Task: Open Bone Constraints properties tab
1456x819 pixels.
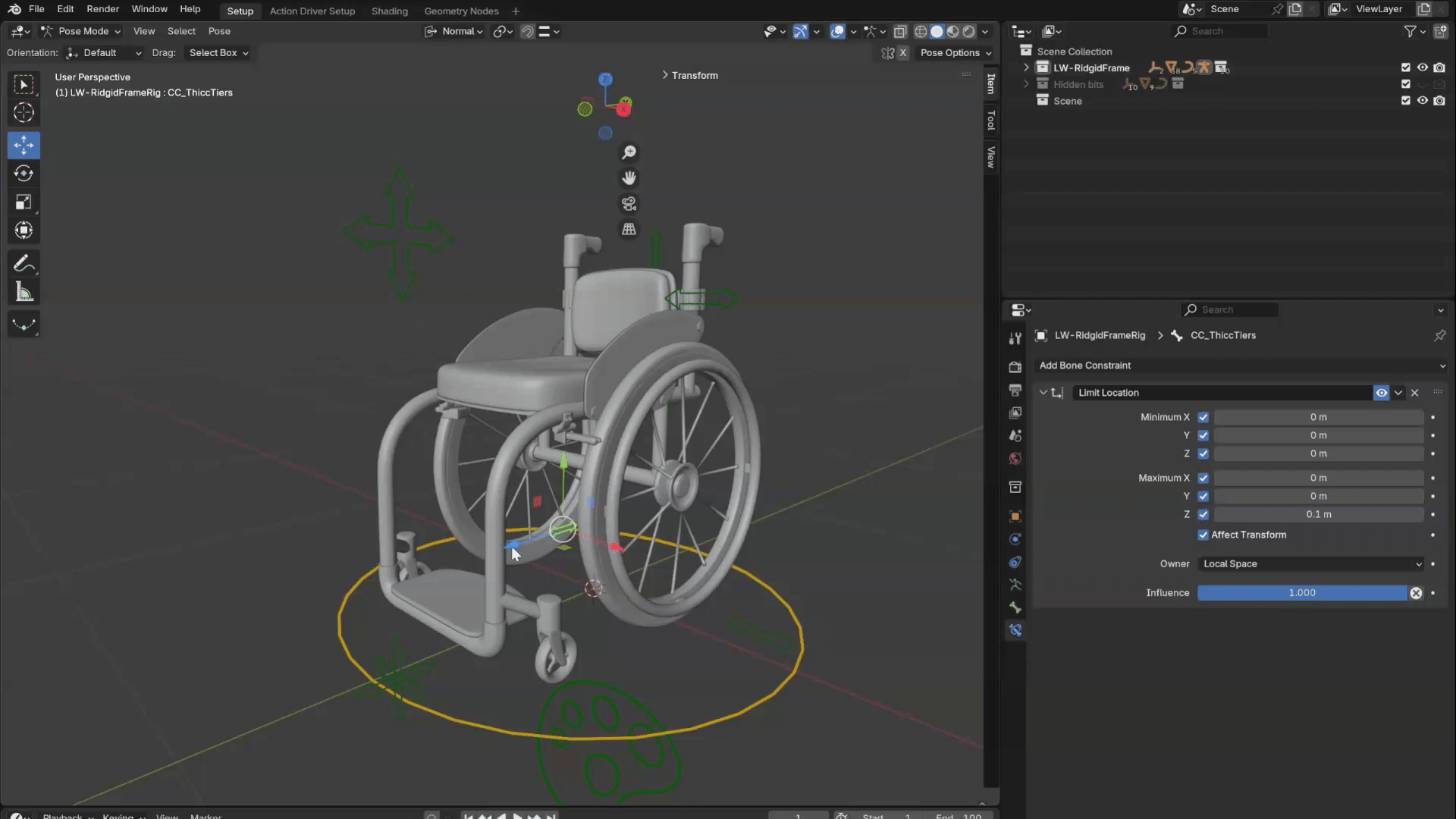Action: pyautogui.click(x=1015, y=630)
